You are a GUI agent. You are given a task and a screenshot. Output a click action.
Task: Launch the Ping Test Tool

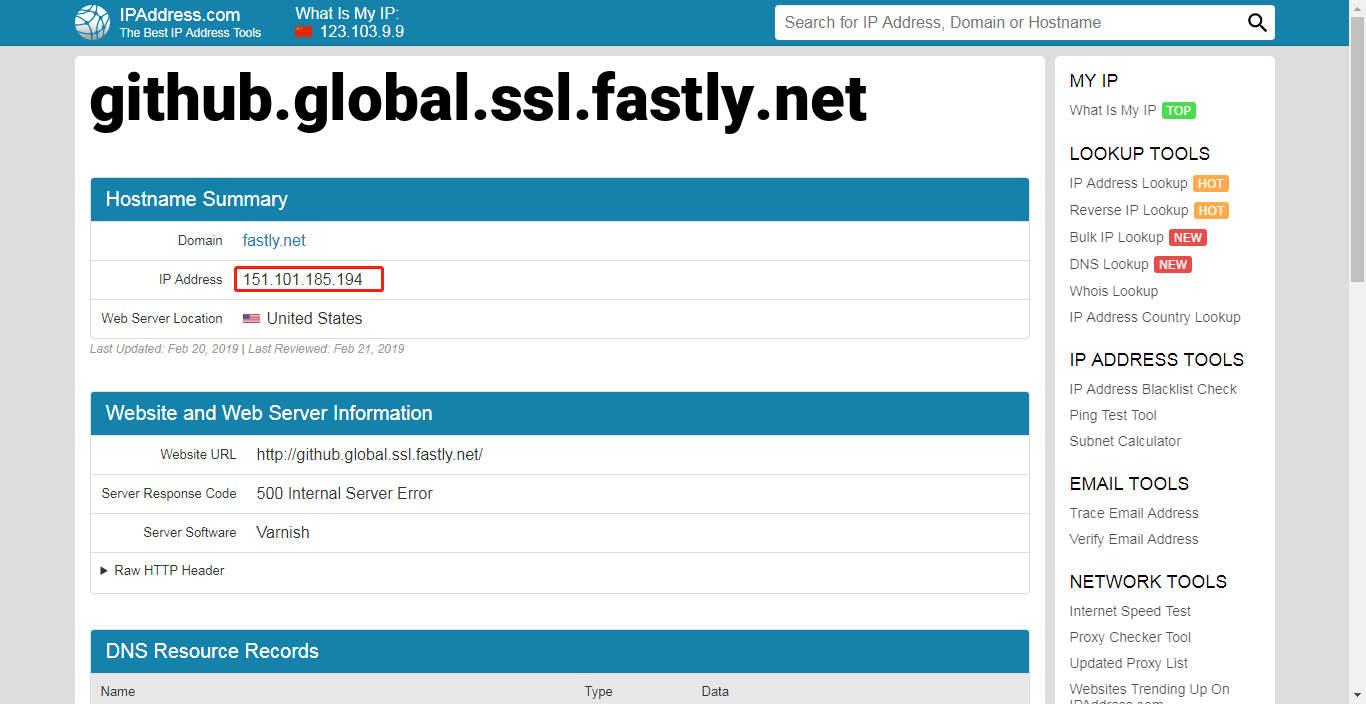coord(1113,416)
